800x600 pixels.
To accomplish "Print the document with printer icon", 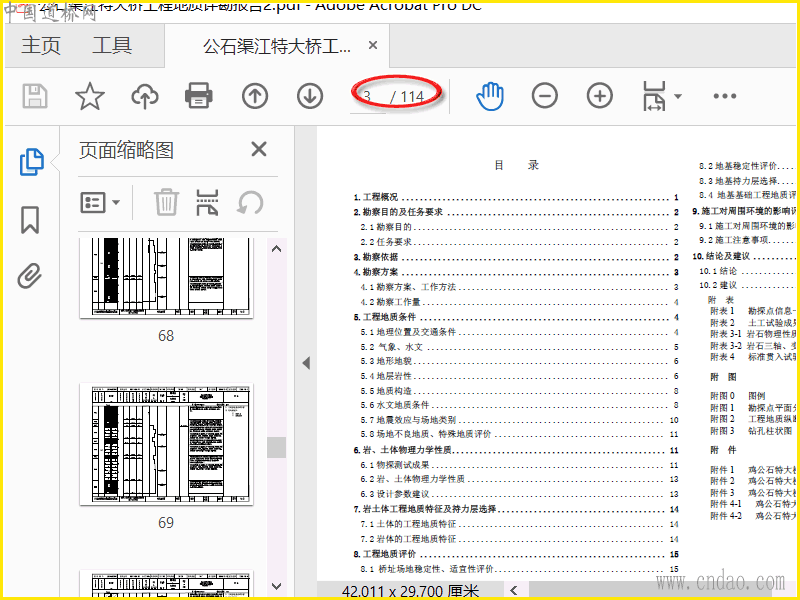I will tap(199, 95).
